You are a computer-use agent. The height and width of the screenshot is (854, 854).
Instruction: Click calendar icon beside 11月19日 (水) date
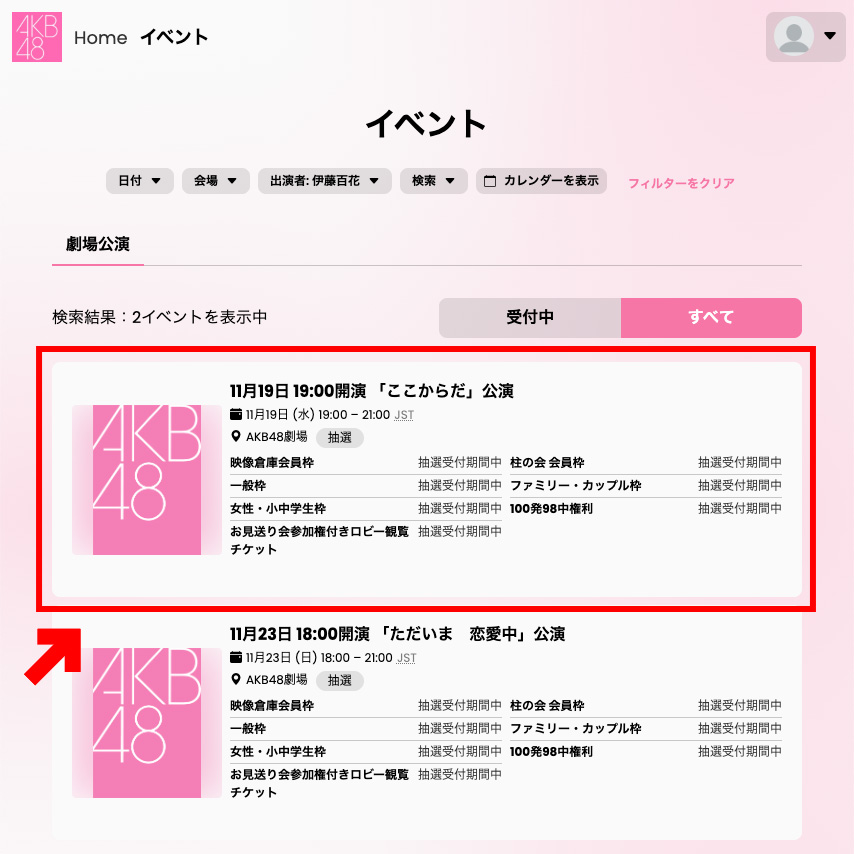(236, 414)
